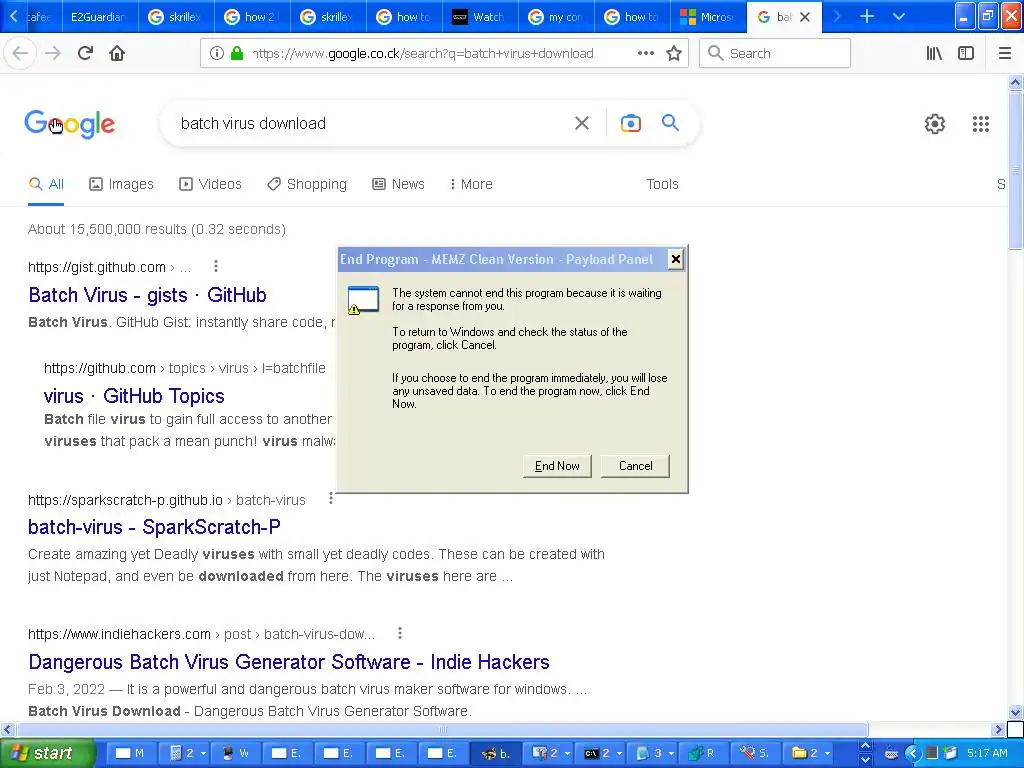Close the End Program dialog

click(x=675, y=259)
